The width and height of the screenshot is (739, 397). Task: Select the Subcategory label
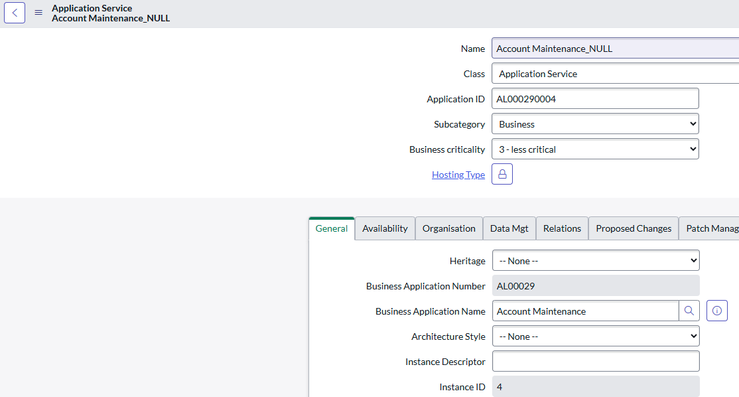[x=459, y=124]
